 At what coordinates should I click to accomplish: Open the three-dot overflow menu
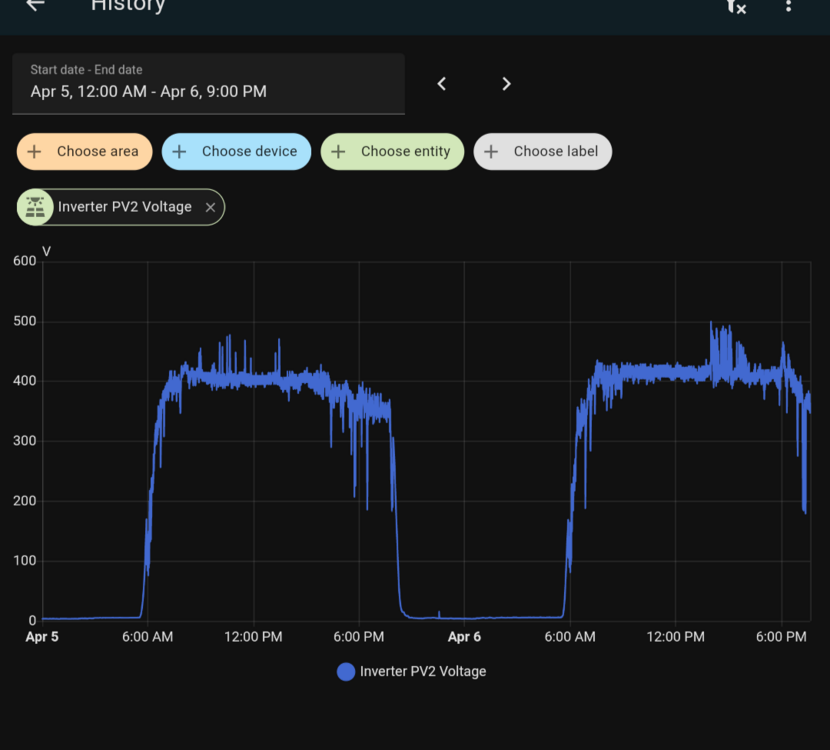[x=788, y=6]
